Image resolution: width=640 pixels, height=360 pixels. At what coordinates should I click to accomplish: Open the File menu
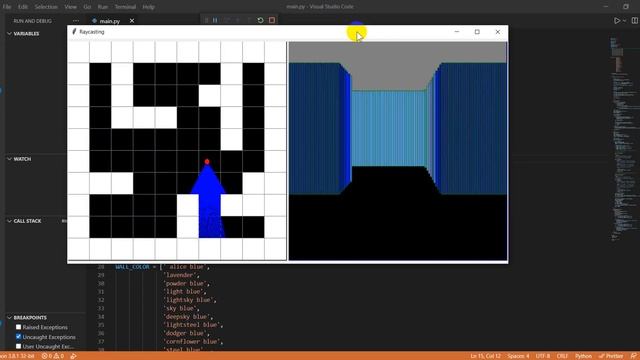point(7,7)
